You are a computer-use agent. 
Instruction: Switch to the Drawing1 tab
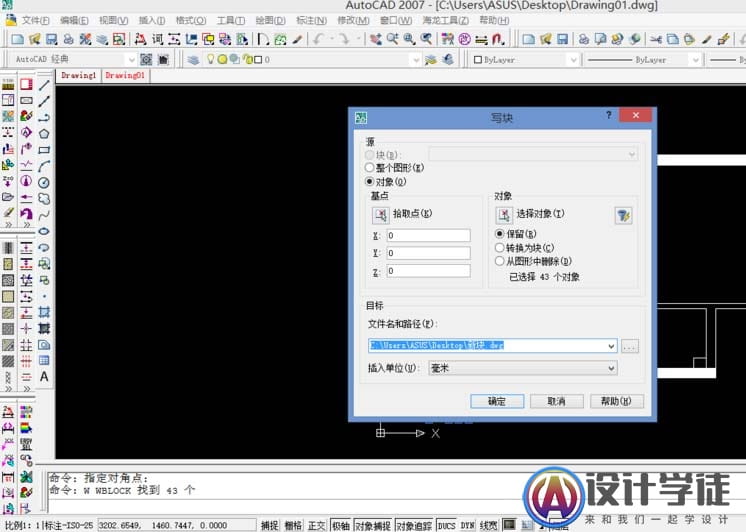point(79,76)
